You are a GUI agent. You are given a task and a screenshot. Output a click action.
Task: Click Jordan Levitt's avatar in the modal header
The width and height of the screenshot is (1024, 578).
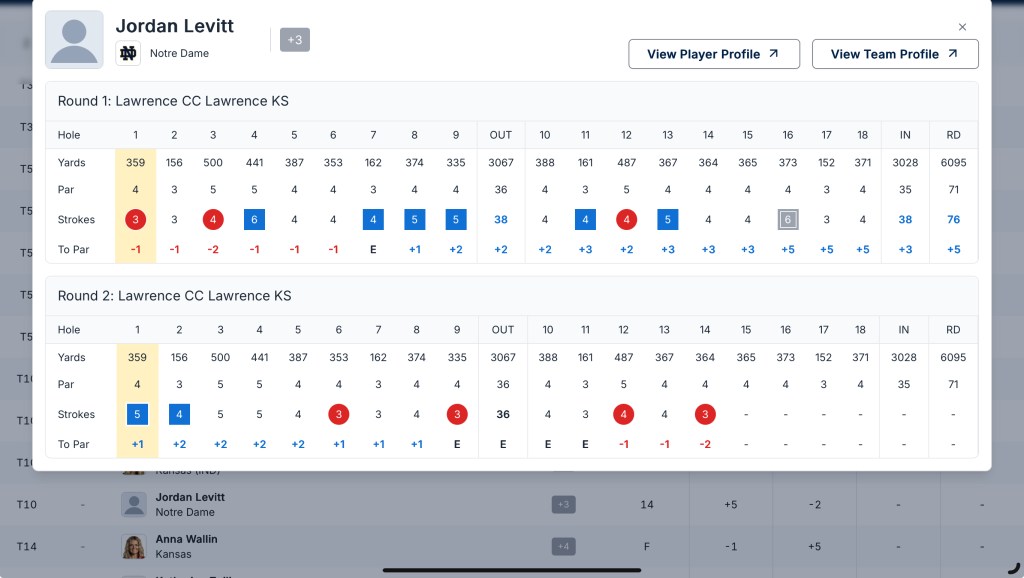click(x=74, y=40)
